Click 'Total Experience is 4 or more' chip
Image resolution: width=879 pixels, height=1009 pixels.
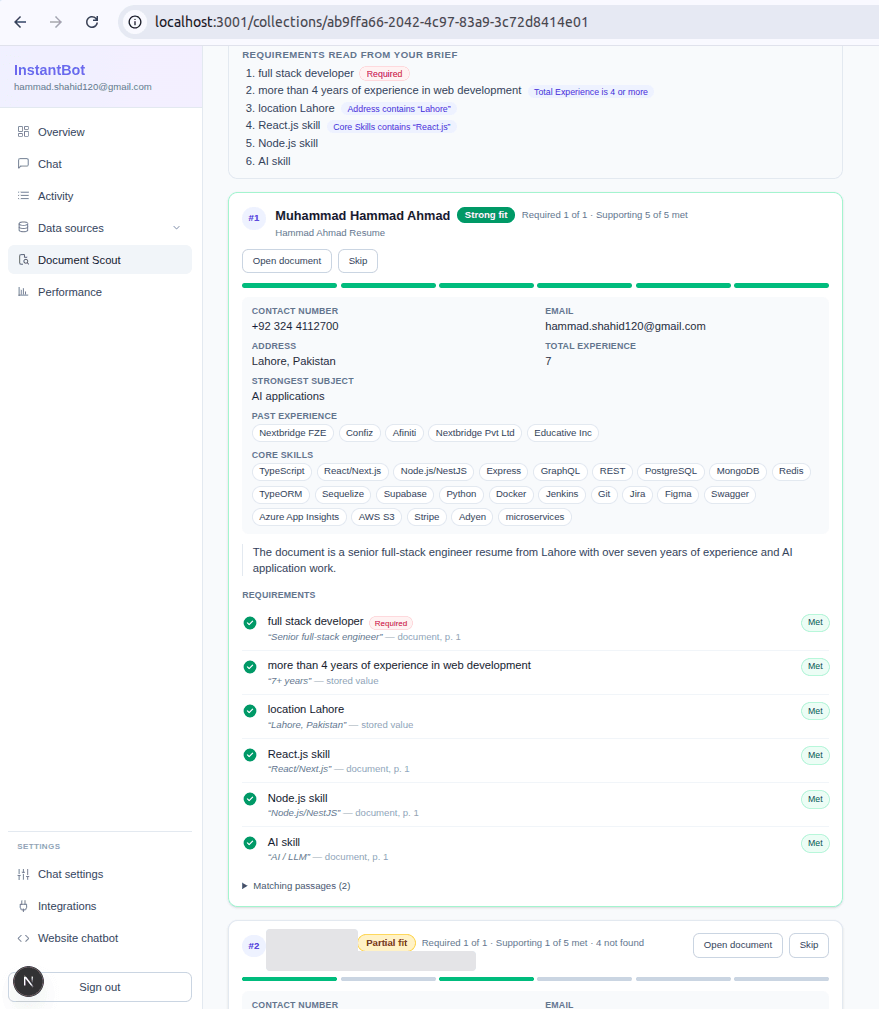591,92
